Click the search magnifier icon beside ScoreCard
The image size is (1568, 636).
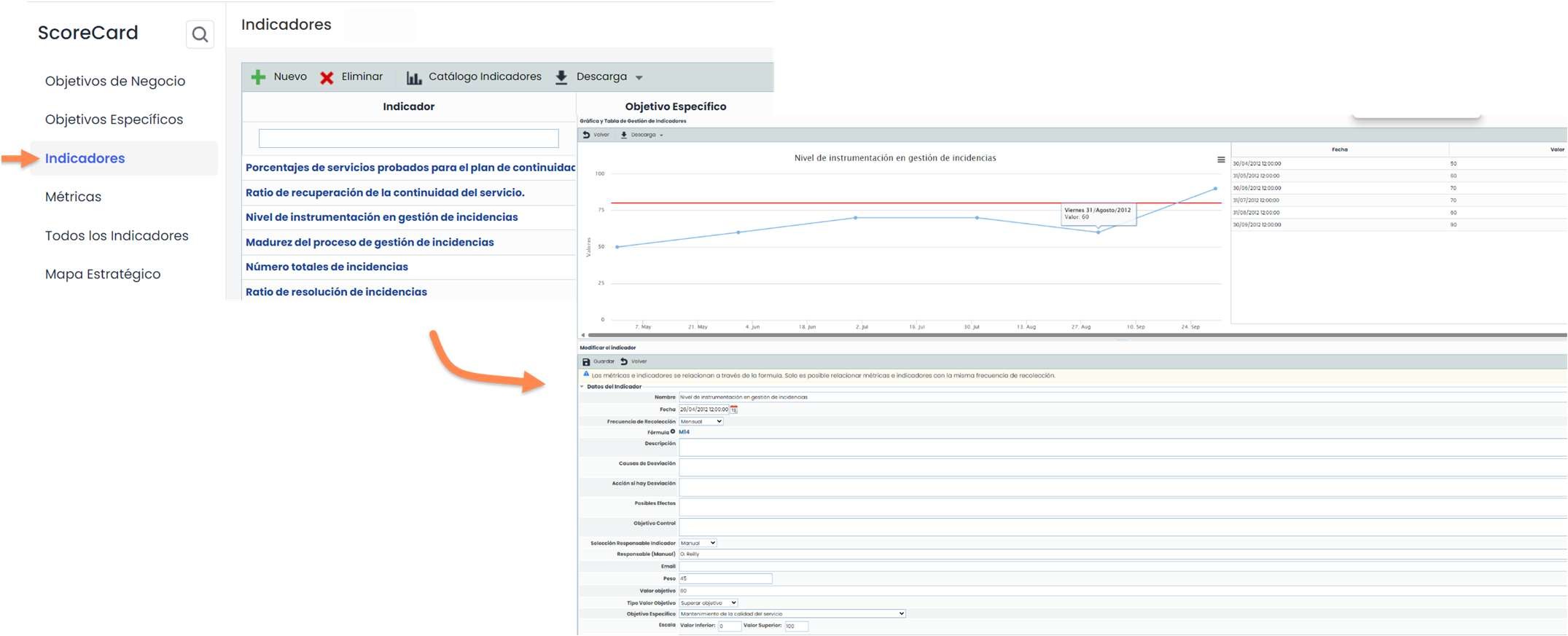point(200,34)
